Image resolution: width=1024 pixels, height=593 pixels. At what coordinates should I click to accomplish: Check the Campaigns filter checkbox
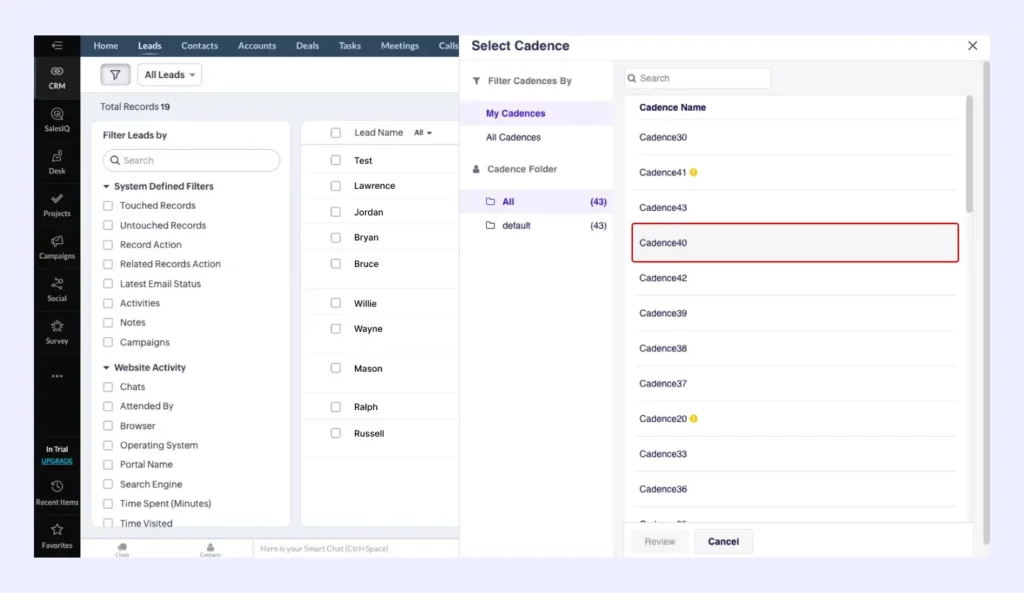tap(108, 342)
